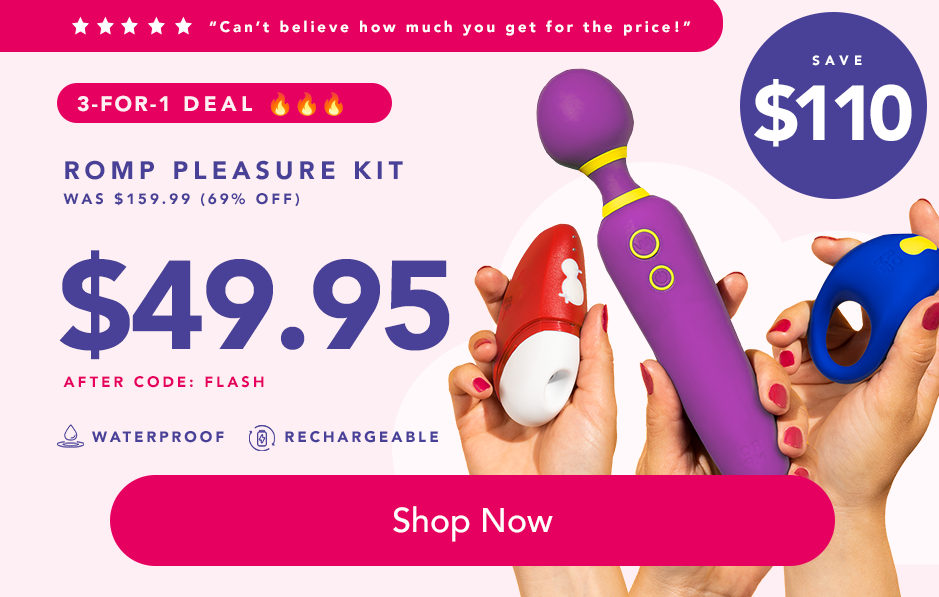Click the customer review quote text
Screen dimensions: 939x597
point(450,27)
